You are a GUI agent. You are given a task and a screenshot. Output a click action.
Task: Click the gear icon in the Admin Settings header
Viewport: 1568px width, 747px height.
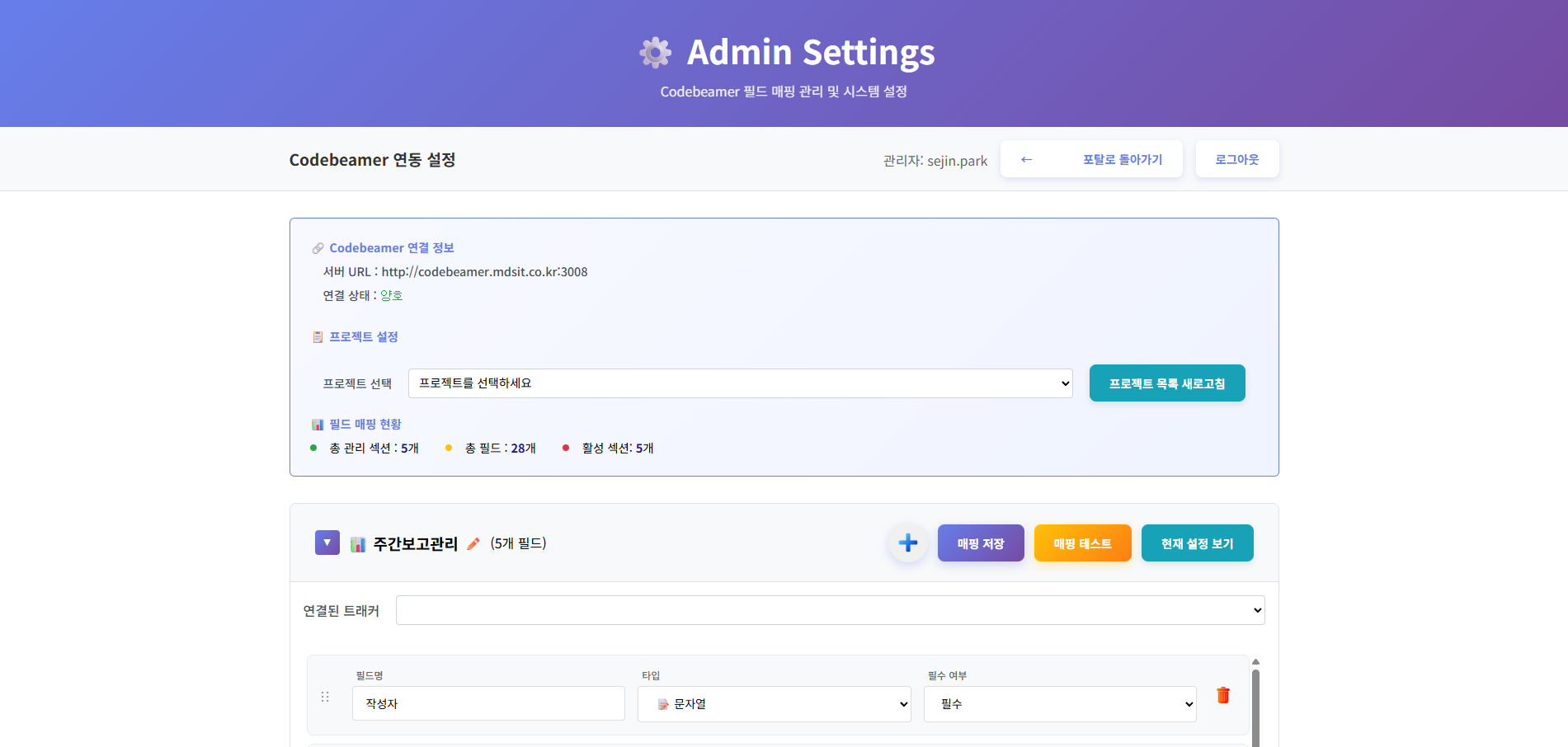point(654,52)
